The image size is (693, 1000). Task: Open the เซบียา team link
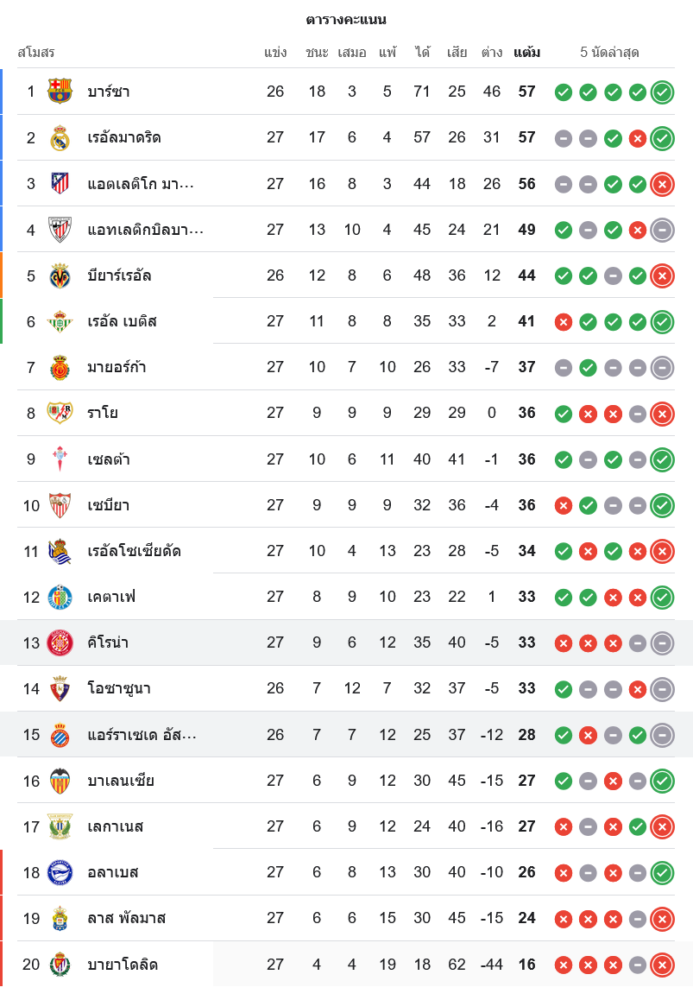coord(108,506)
